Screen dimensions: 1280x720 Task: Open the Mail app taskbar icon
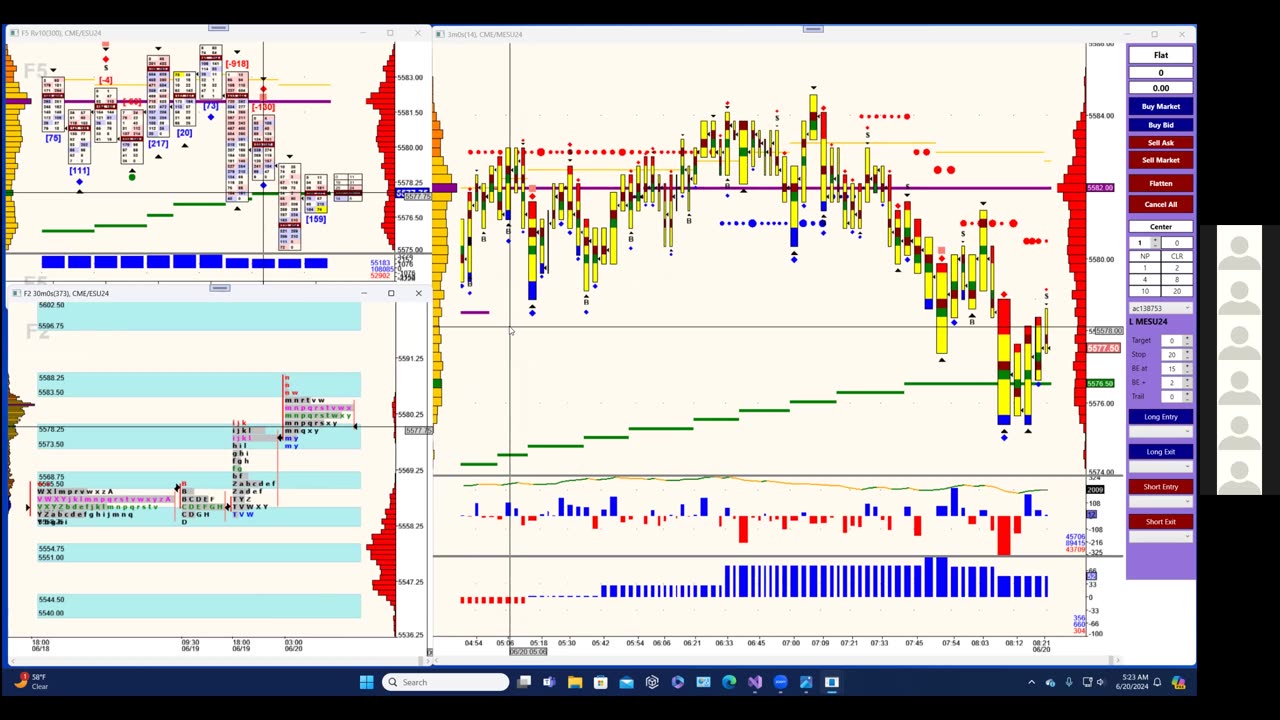tap(626, 682)
